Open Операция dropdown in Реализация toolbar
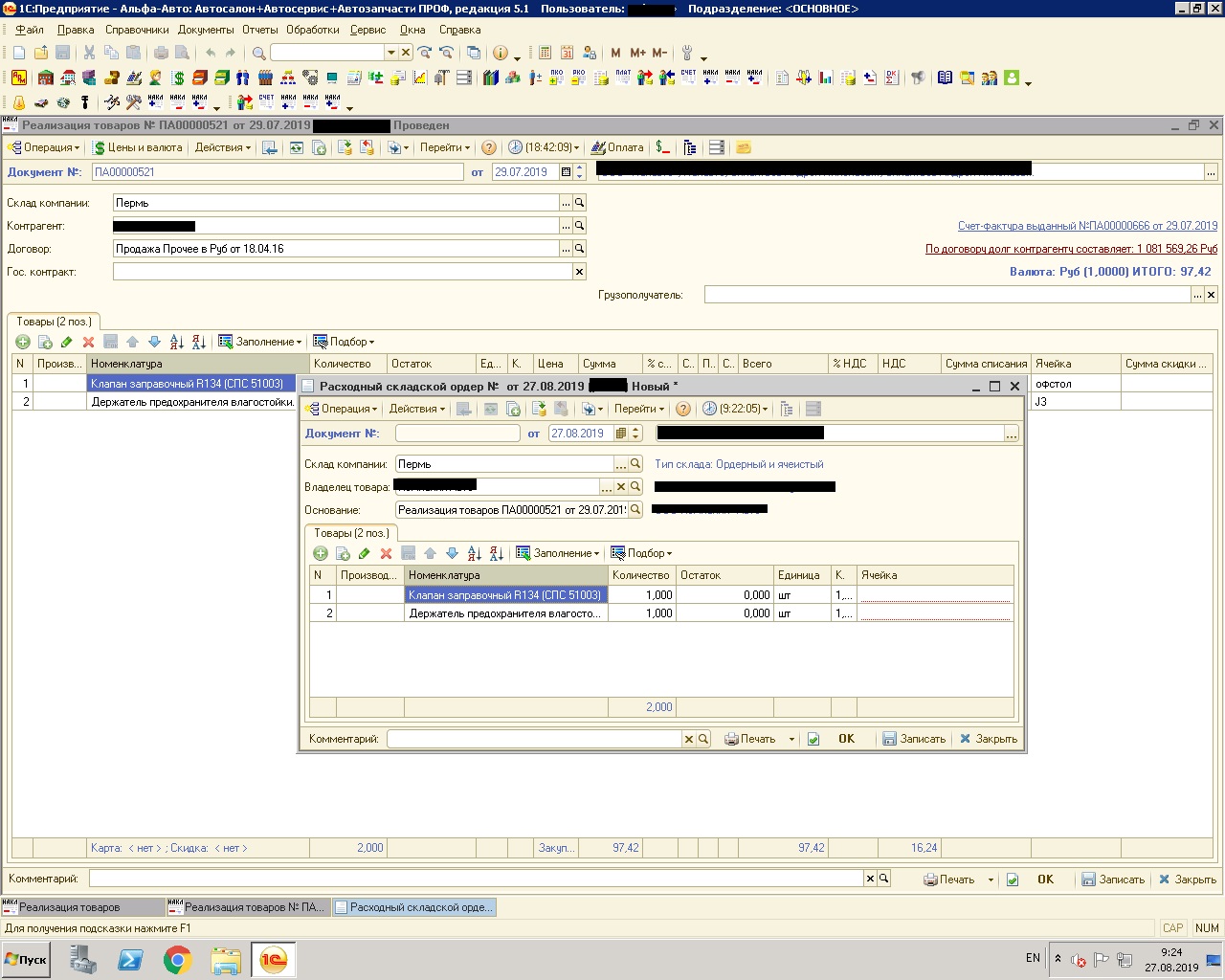The image size is (1225, 980). (x=44, y=147)
